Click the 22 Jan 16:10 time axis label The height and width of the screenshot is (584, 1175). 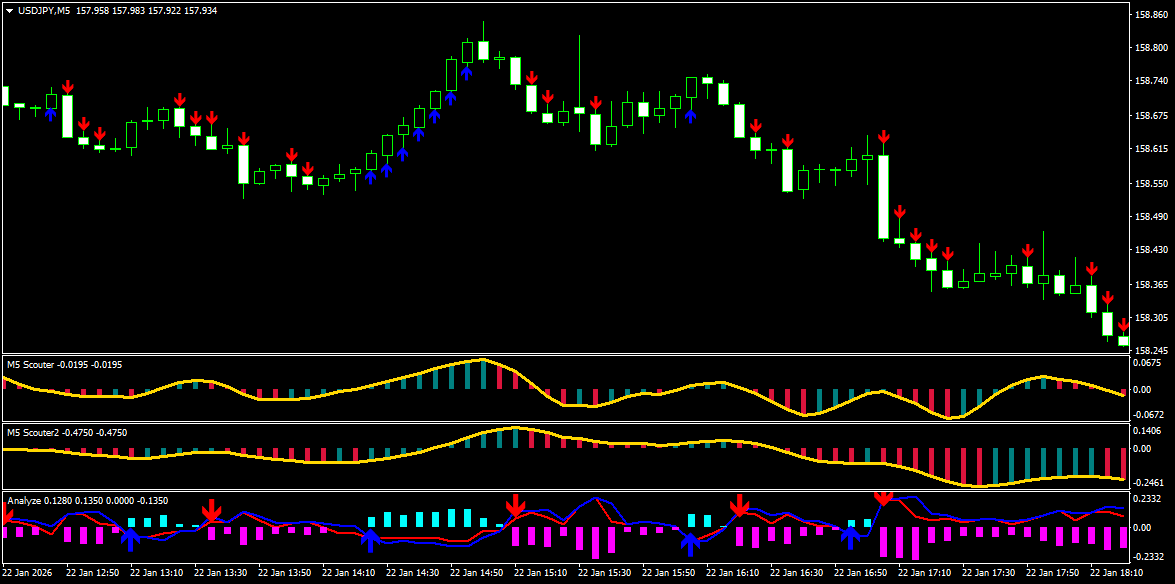(733, 573)
